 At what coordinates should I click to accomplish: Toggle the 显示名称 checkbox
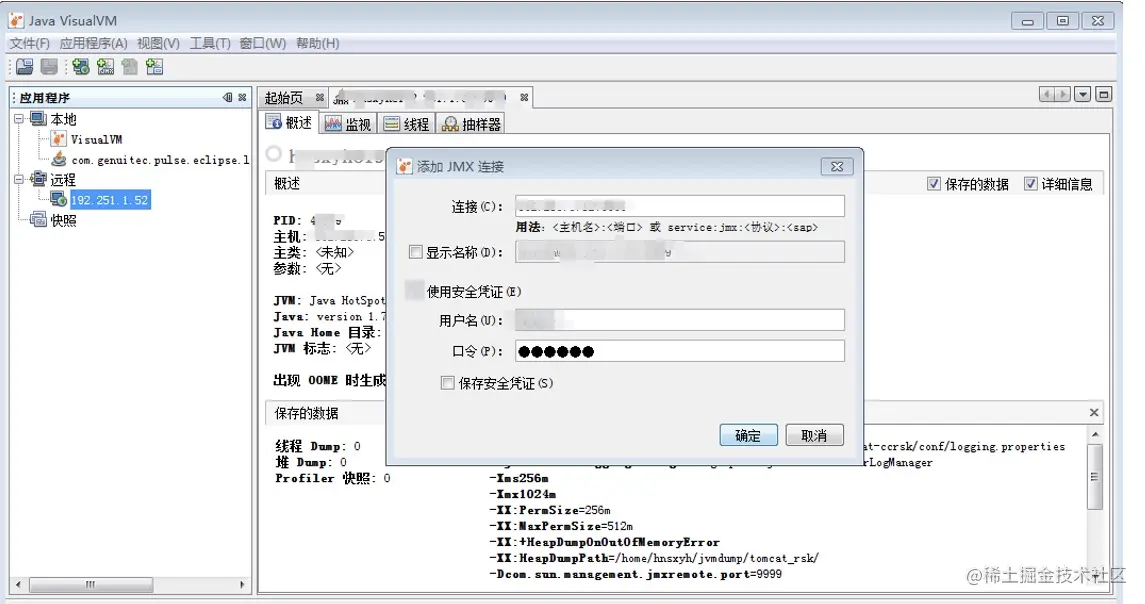(416, 252)
